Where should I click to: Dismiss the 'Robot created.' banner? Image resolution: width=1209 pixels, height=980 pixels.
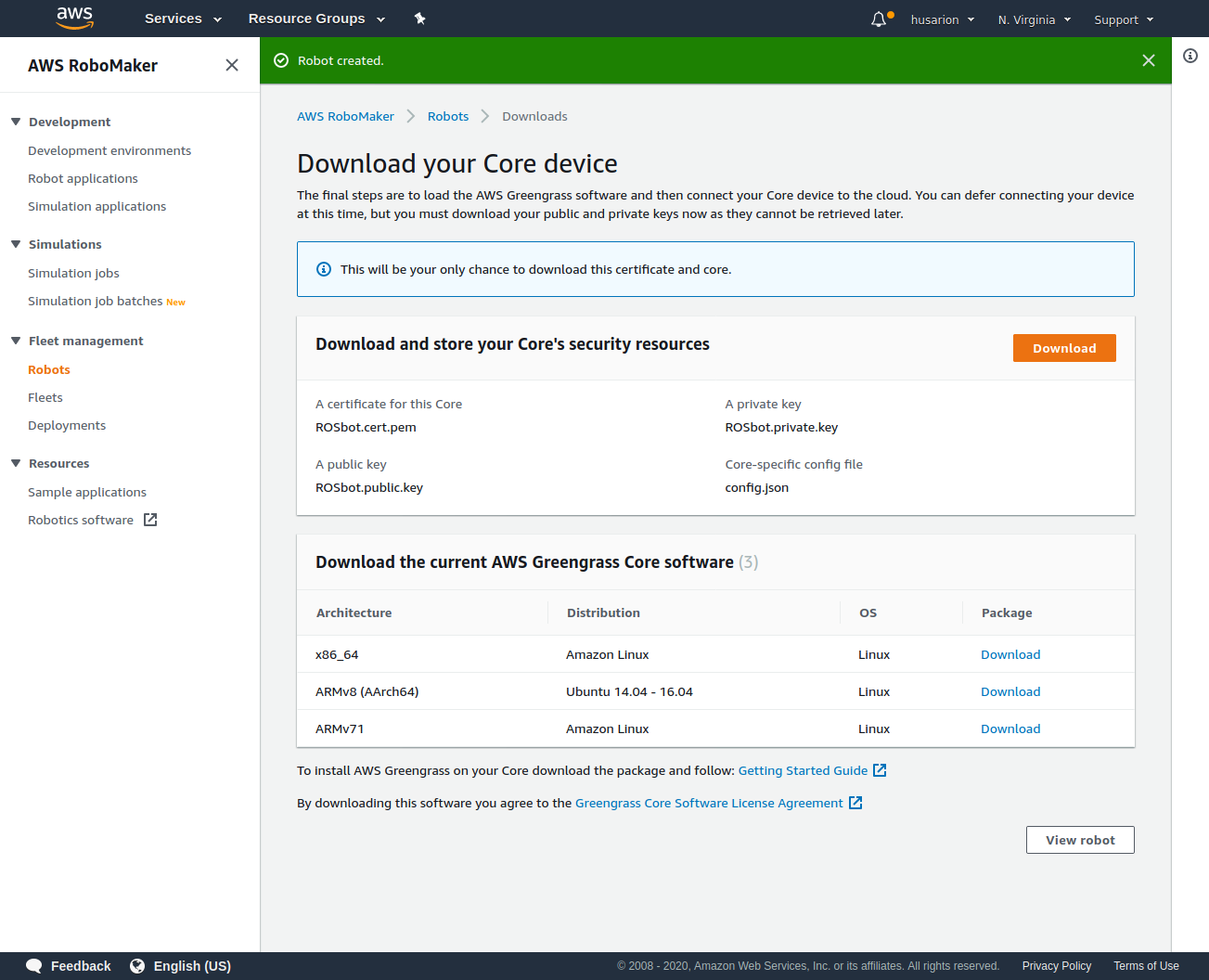point(1149,60)
